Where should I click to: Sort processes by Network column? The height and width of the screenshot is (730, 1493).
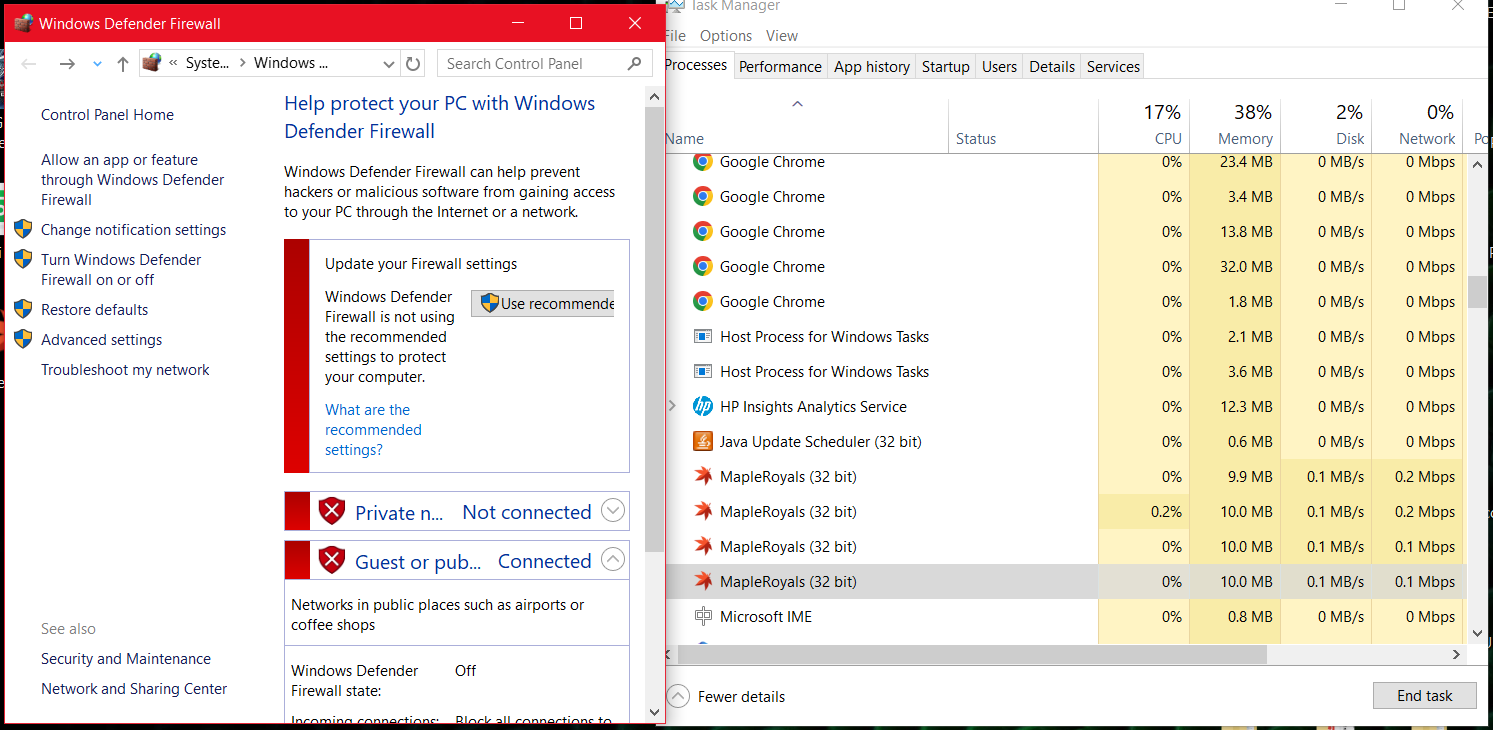(x=1417, y=125)
